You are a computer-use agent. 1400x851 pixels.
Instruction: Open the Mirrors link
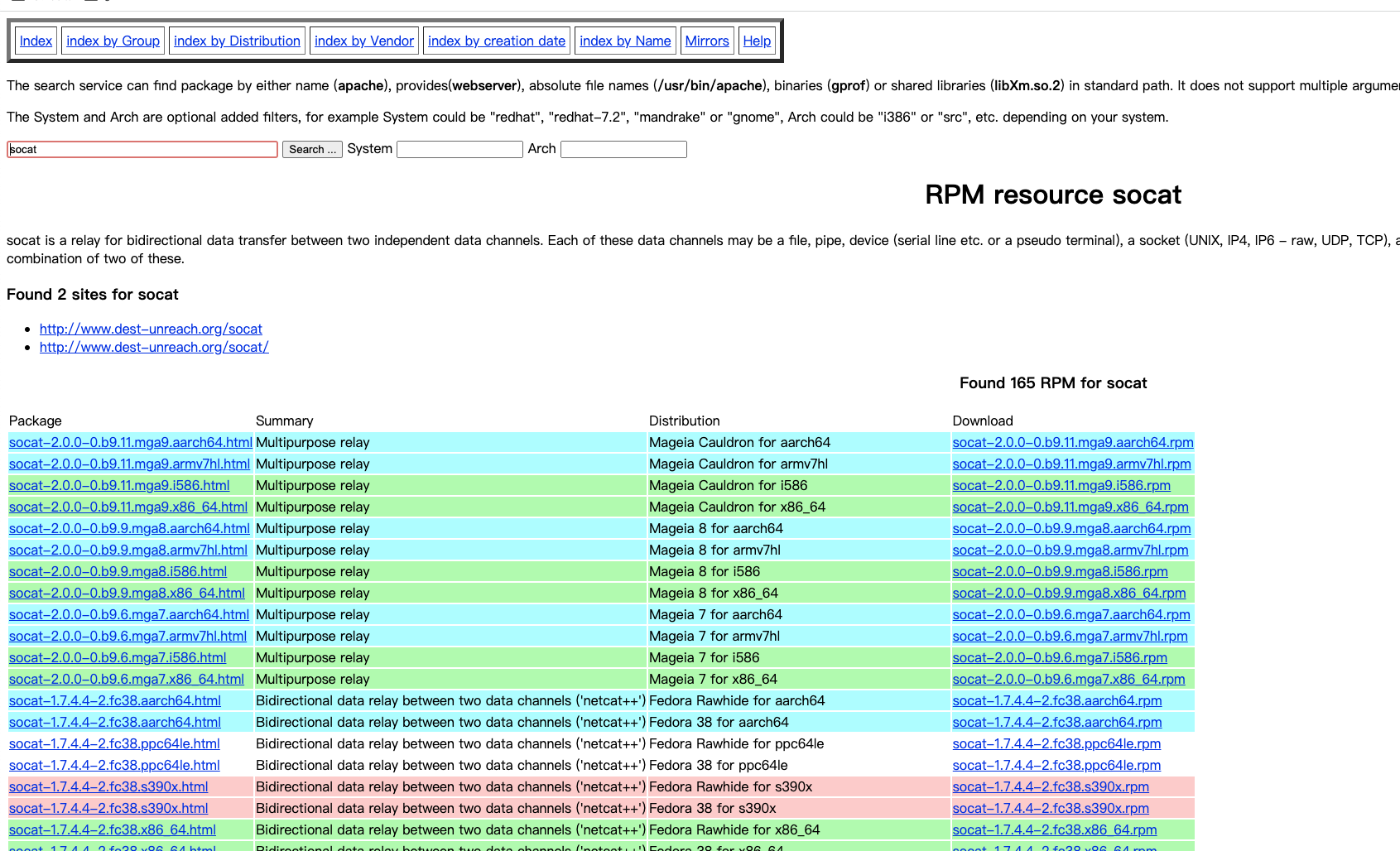coord(707,41)
